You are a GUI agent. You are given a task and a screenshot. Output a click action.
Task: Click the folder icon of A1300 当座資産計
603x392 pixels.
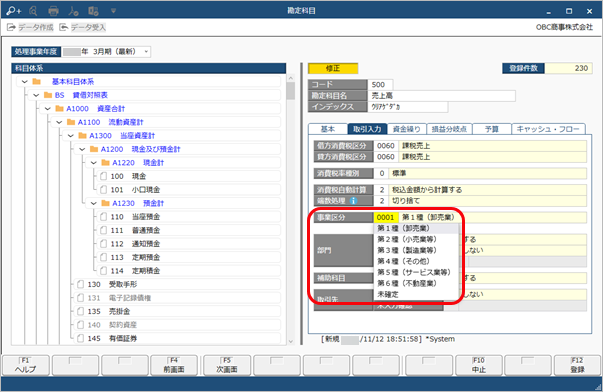click(83, 135)
